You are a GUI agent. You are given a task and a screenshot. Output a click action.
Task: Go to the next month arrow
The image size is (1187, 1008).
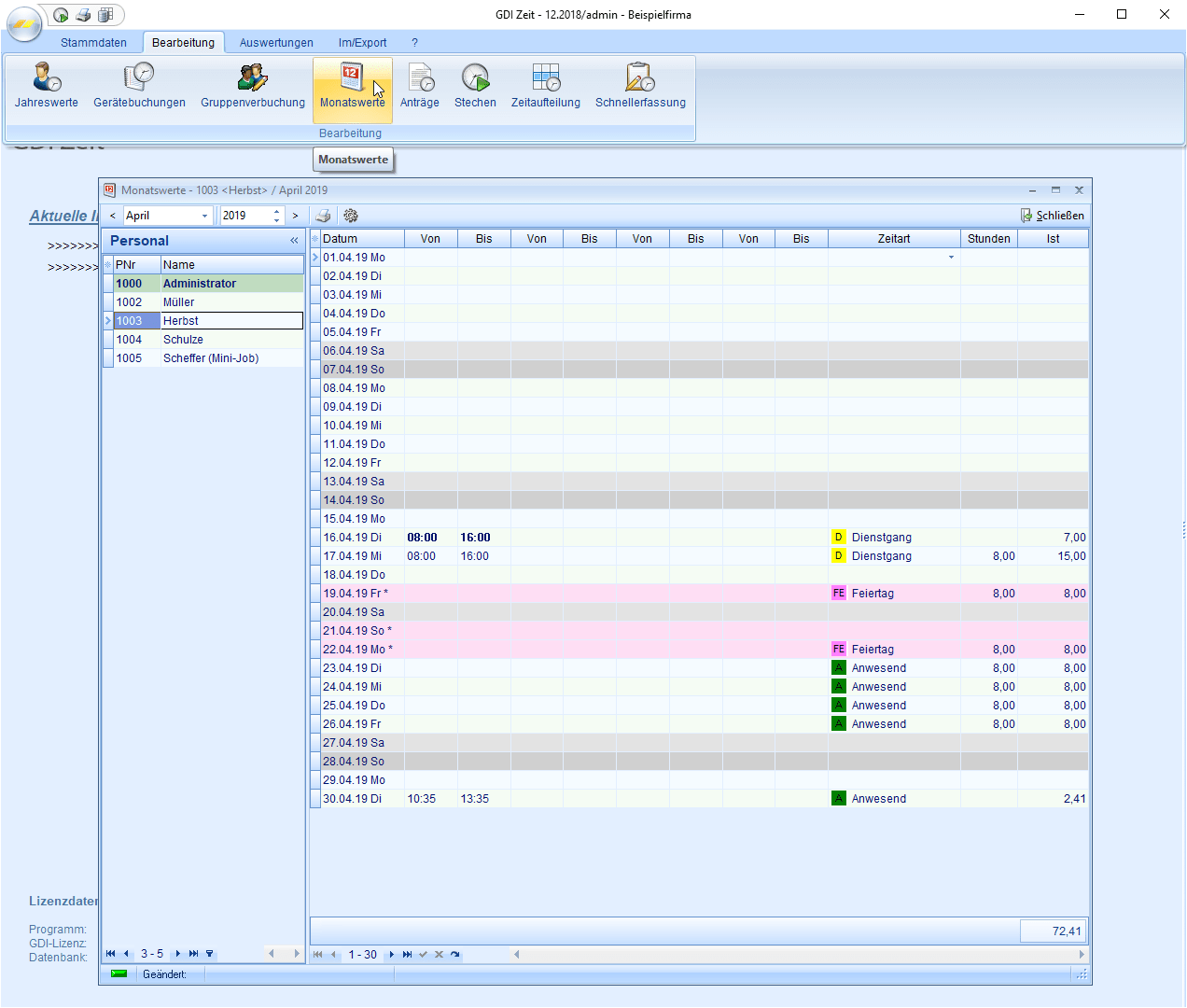pos(296,216)
